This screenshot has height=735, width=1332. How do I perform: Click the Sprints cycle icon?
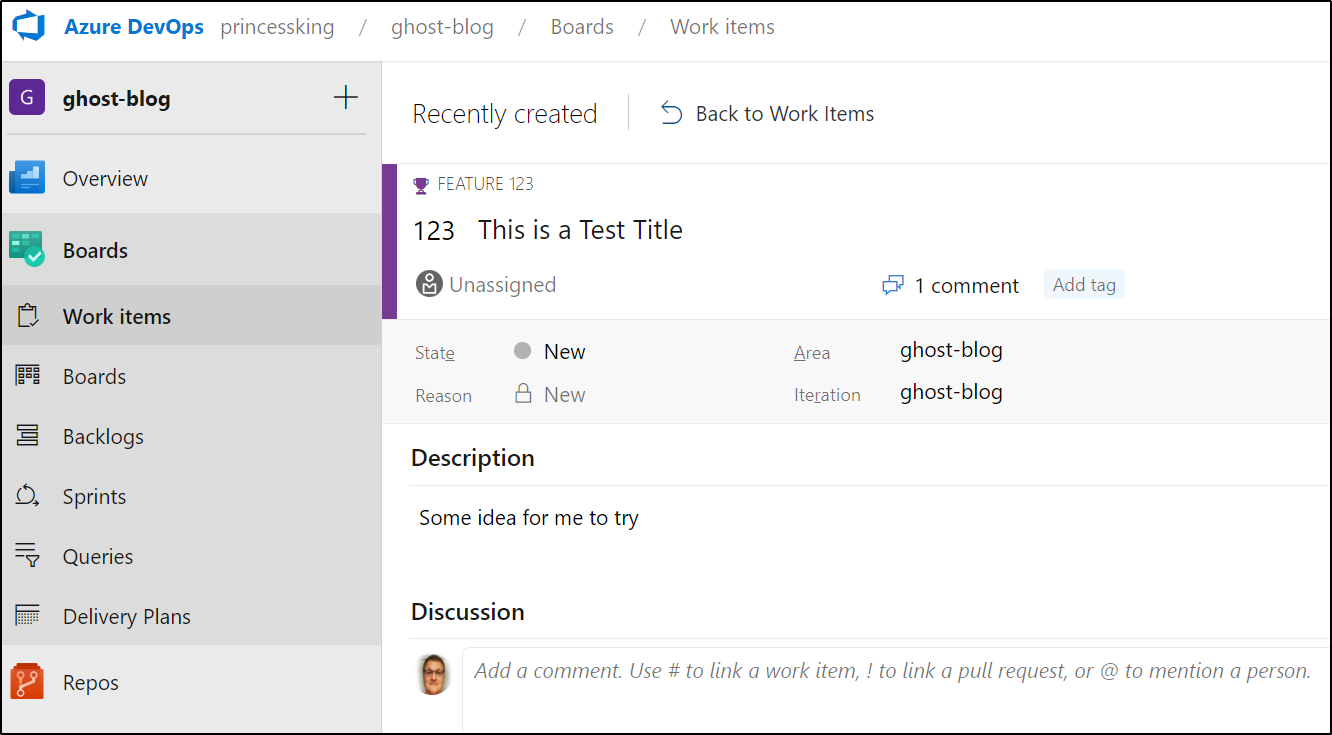(x=28, y=496)
